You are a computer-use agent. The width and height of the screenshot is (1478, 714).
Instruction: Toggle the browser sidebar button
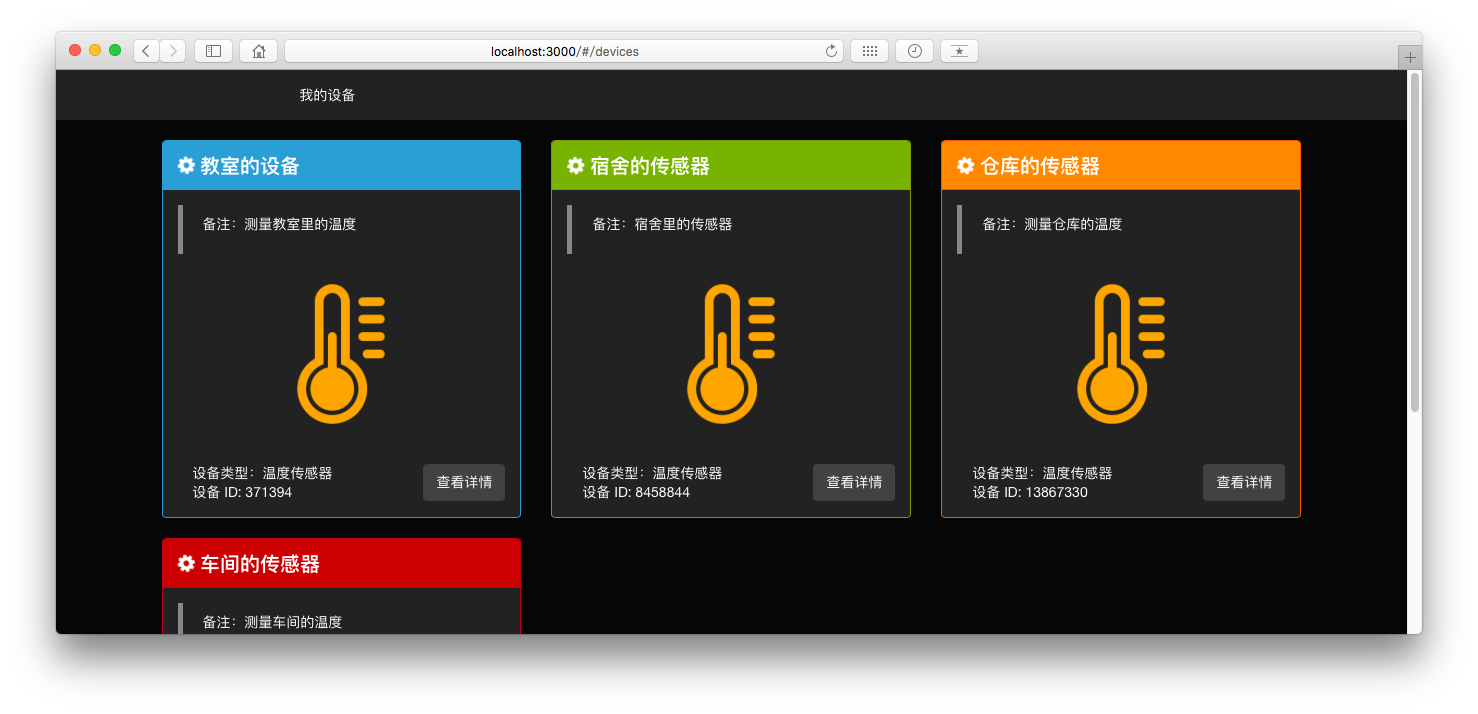213,51
